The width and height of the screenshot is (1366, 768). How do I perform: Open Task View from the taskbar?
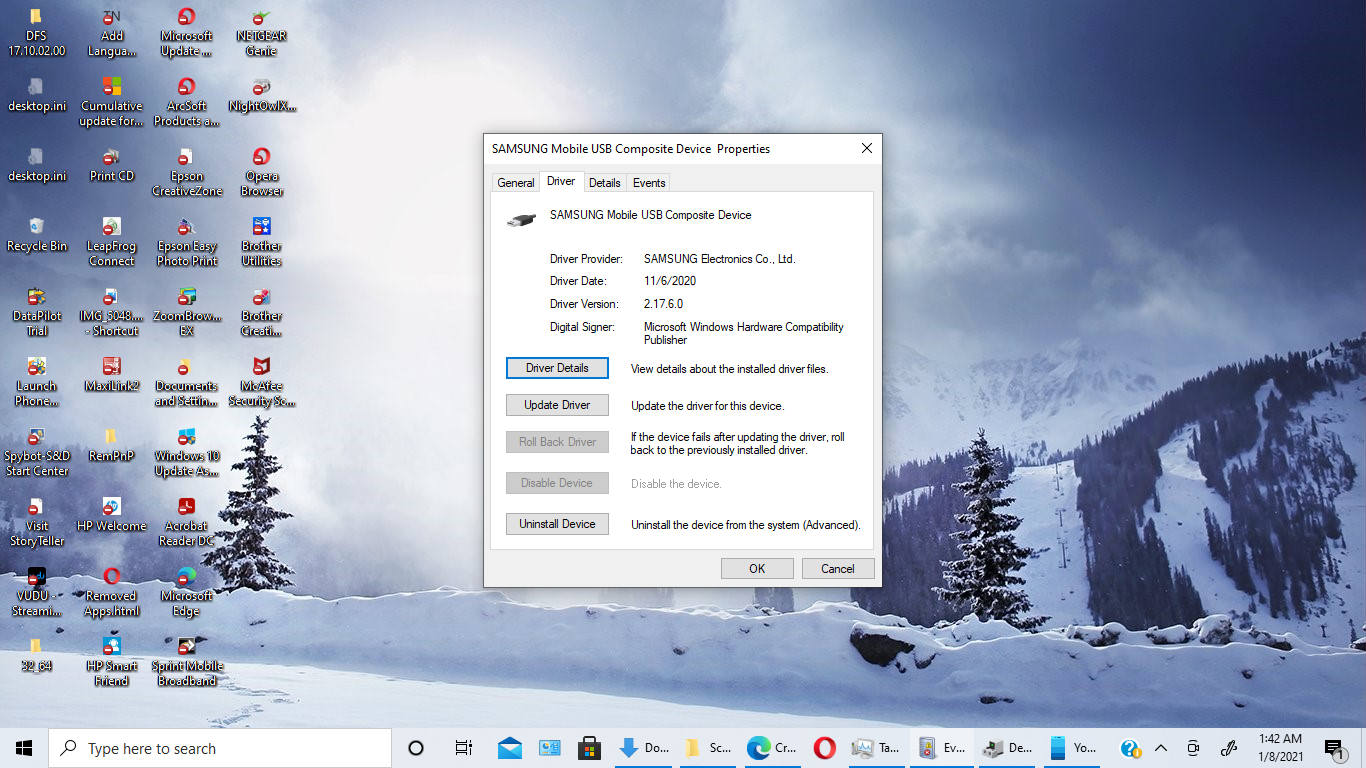point(463,747)
